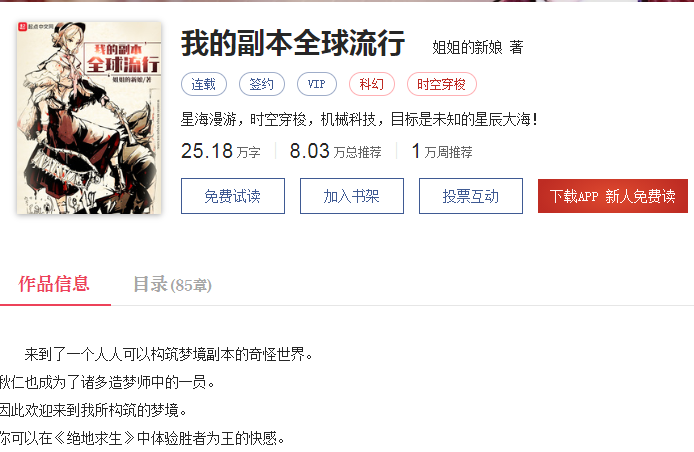Select the 连载 status tag
The width and height of the screenshot is (694, 452).
tap(204, 84)
